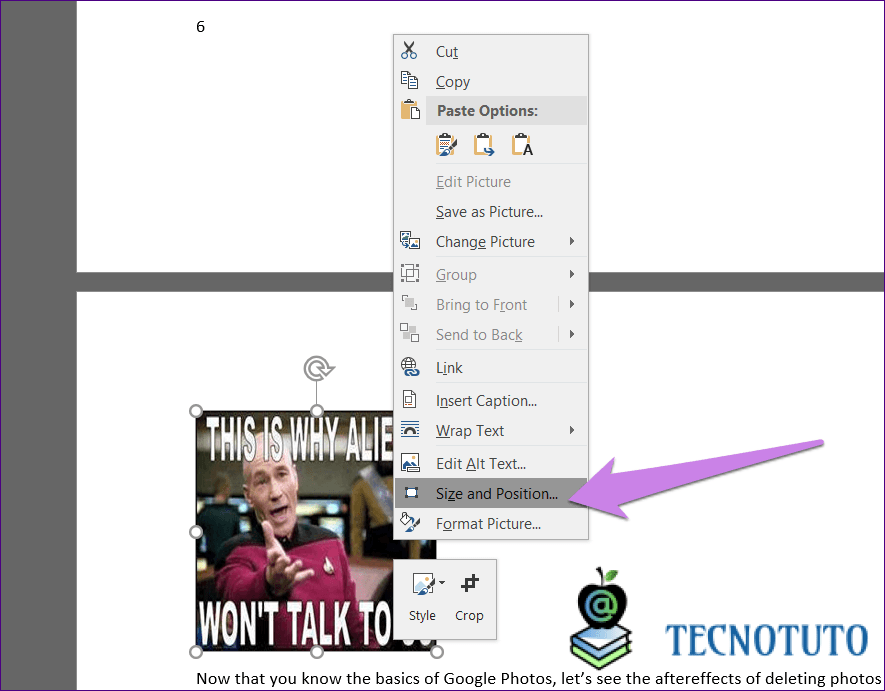Click the middle-left resize handle of picture
Image resolution: width=885 pixels, height=691 pixels.
pyautogui.click(x=196, y=532)
